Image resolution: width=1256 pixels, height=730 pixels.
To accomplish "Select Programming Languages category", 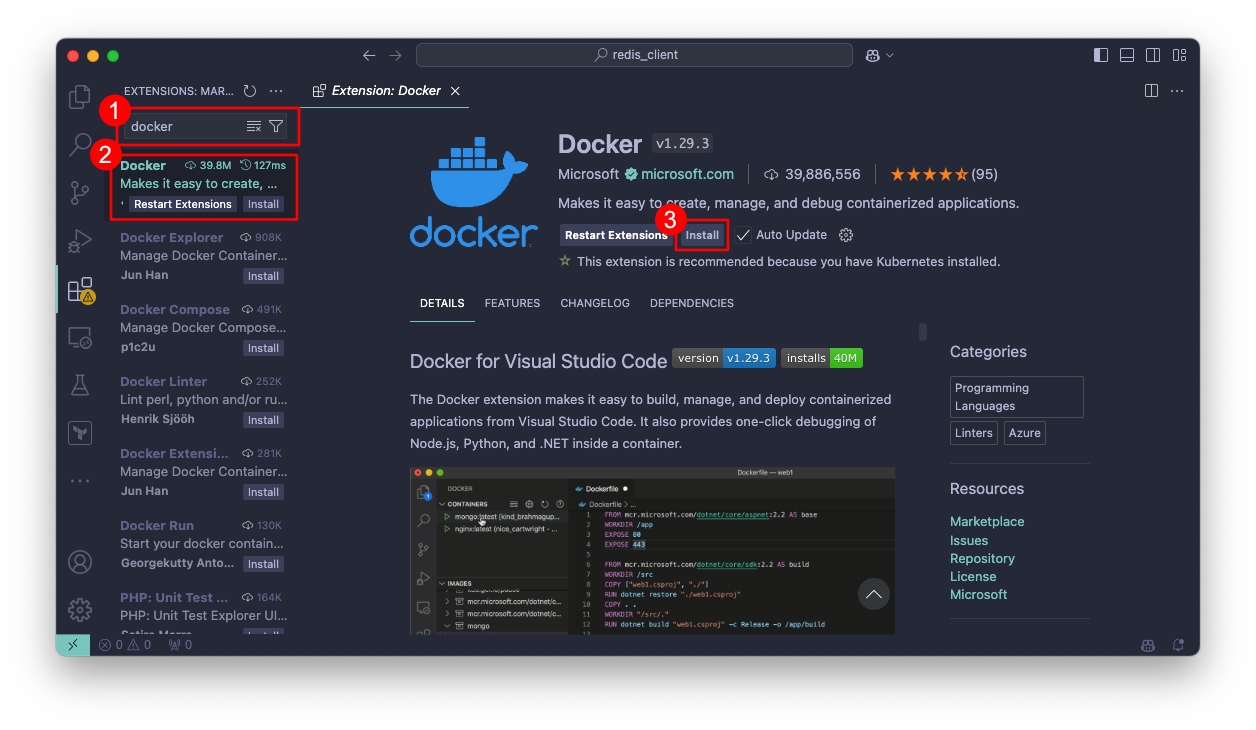I will (1017, 397).
